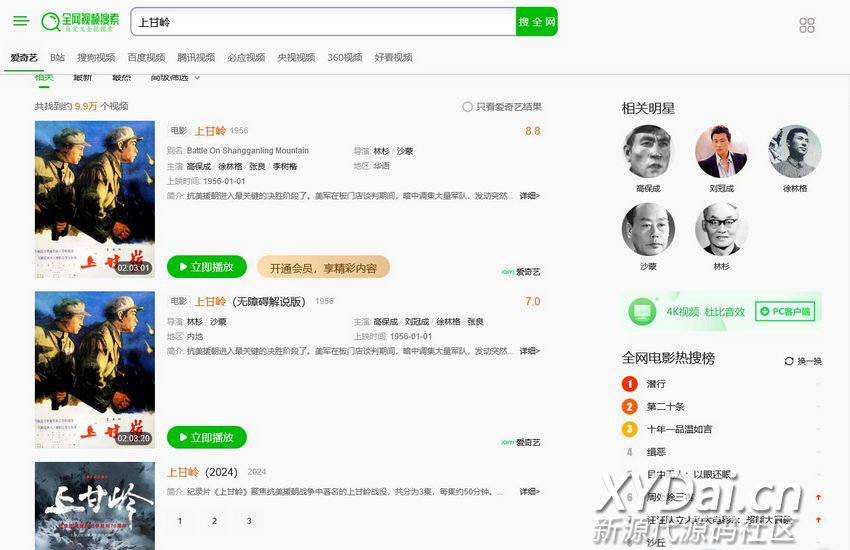Switch to the 腾讯视频 tab
This screenshot has width=850, height=550.
[x=196, y=58]
